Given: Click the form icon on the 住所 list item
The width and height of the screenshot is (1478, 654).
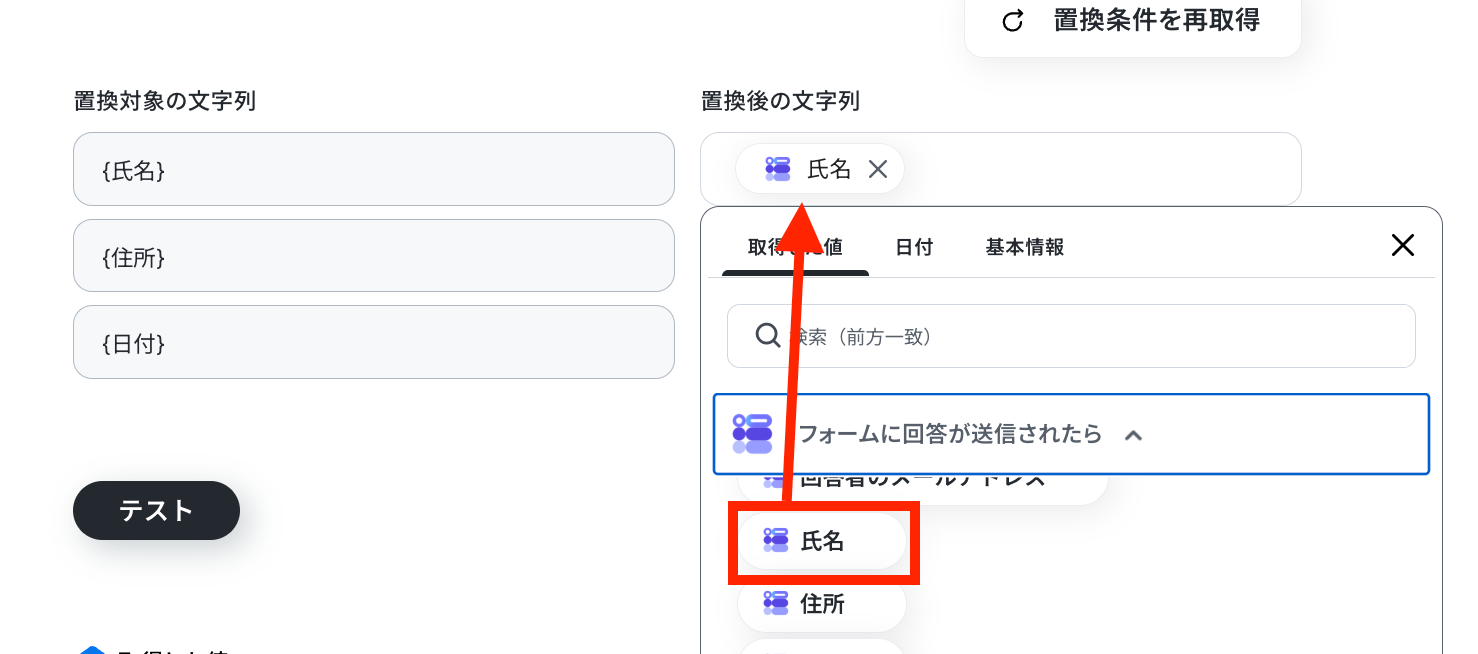Looking at the screenshot, I should coord(776,603).
